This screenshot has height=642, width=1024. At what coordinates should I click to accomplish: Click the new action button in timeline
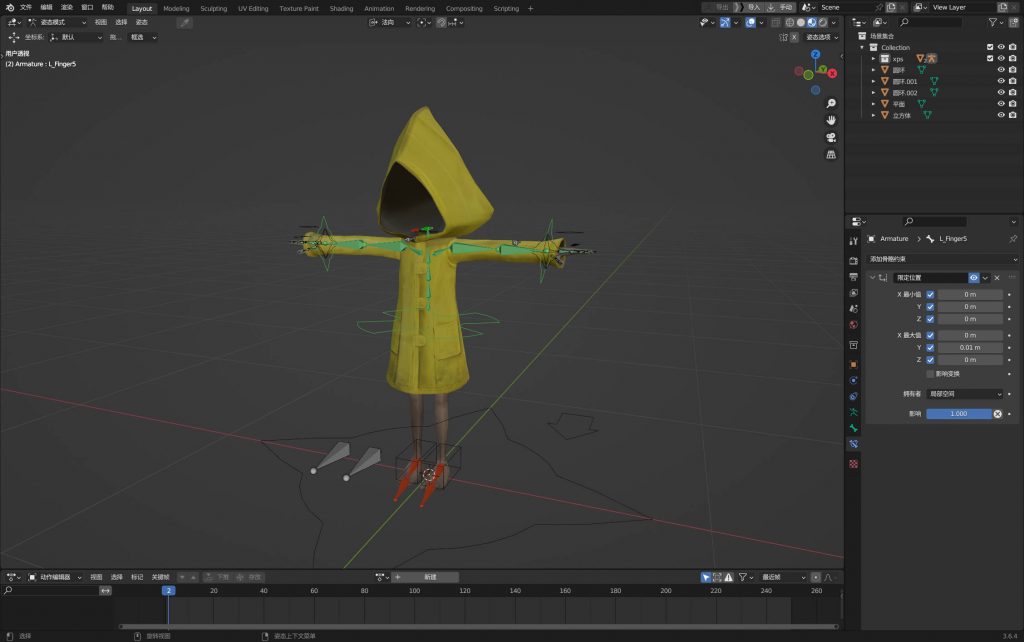pos(426,577)
